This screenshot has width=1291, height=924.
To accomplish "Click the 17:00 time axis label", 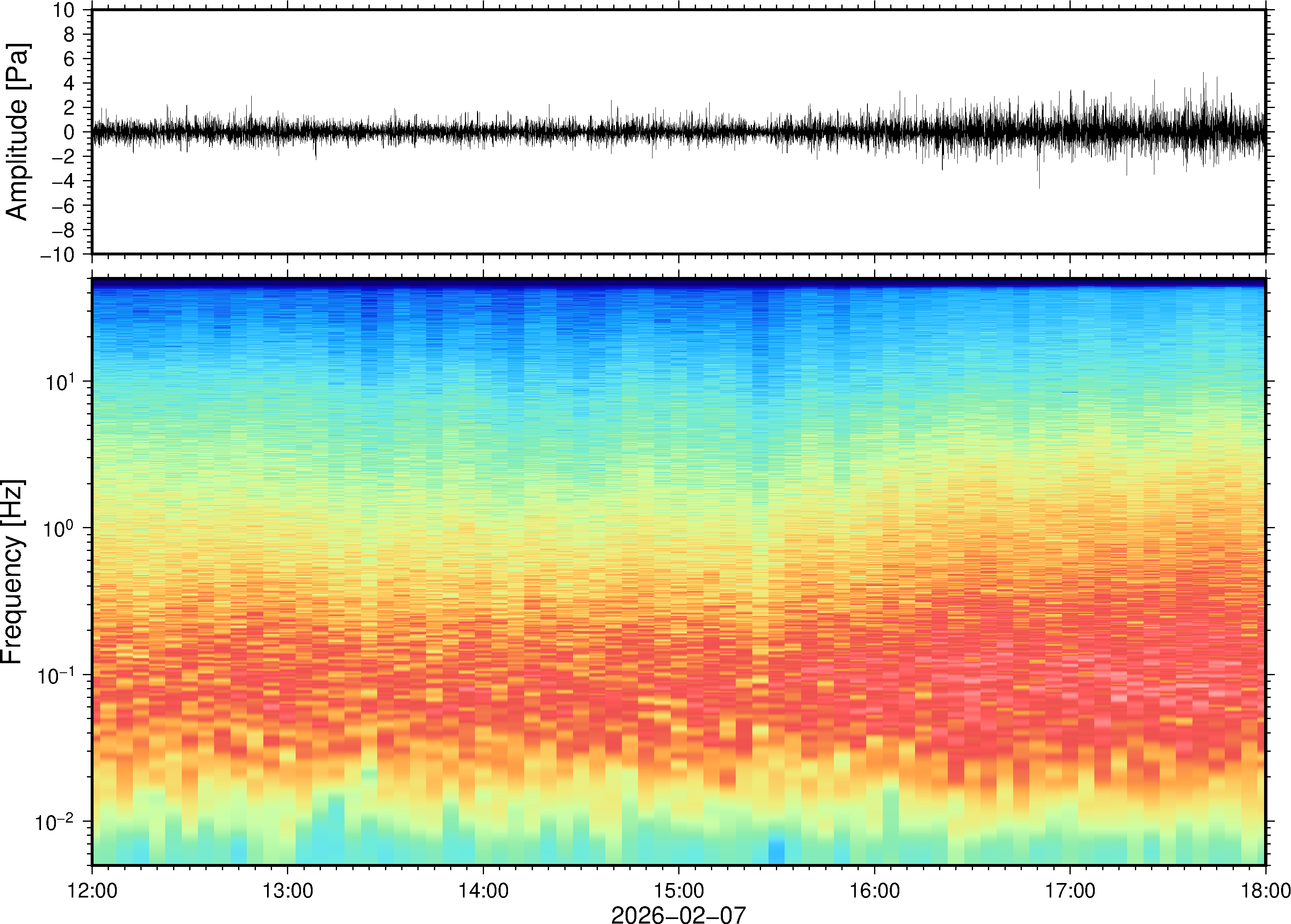I will pos(1069,890).
